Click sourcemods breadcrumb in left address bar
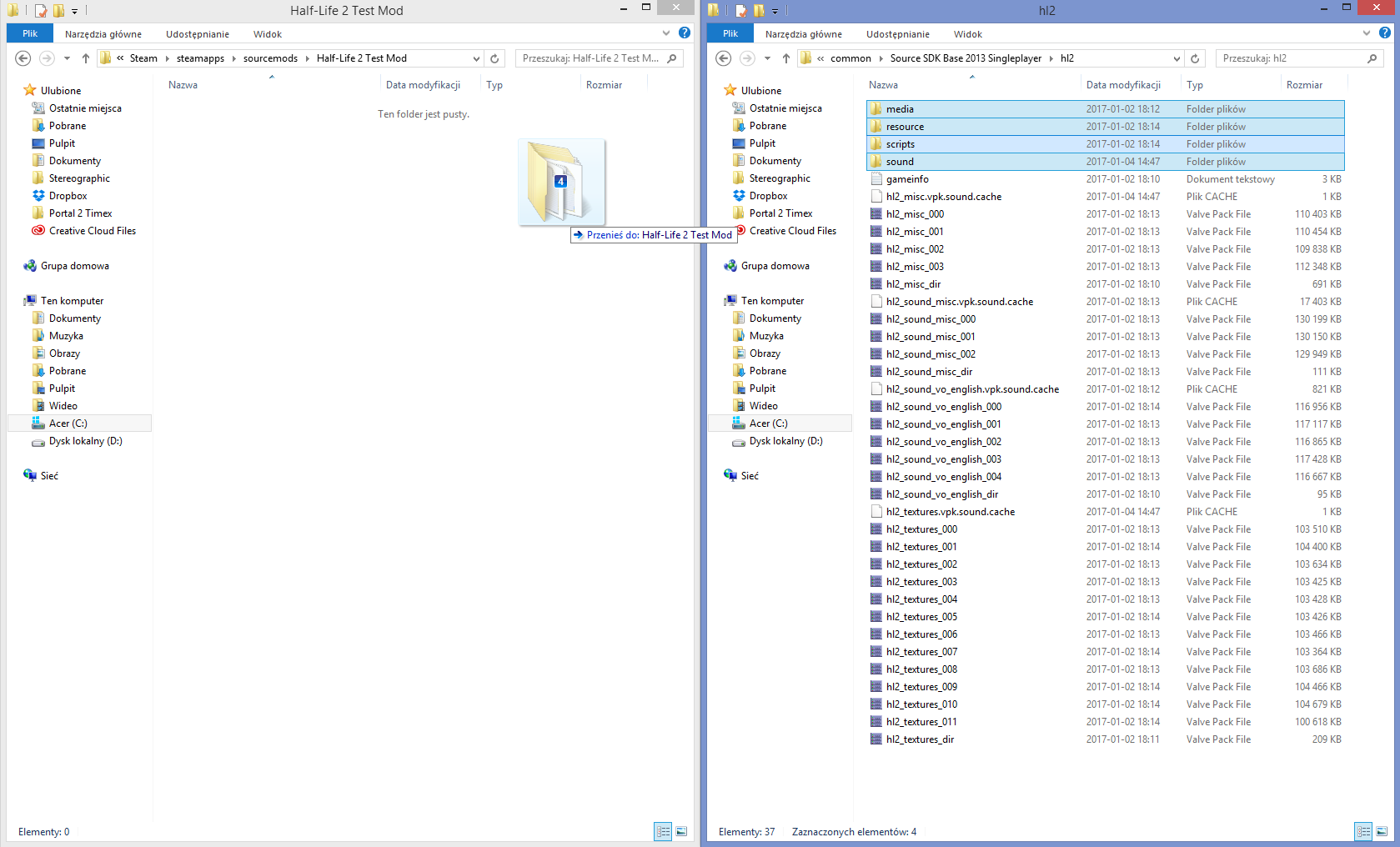Image resolution: width=1400 pixels, height=847 pixels. (x=270, y=58)
